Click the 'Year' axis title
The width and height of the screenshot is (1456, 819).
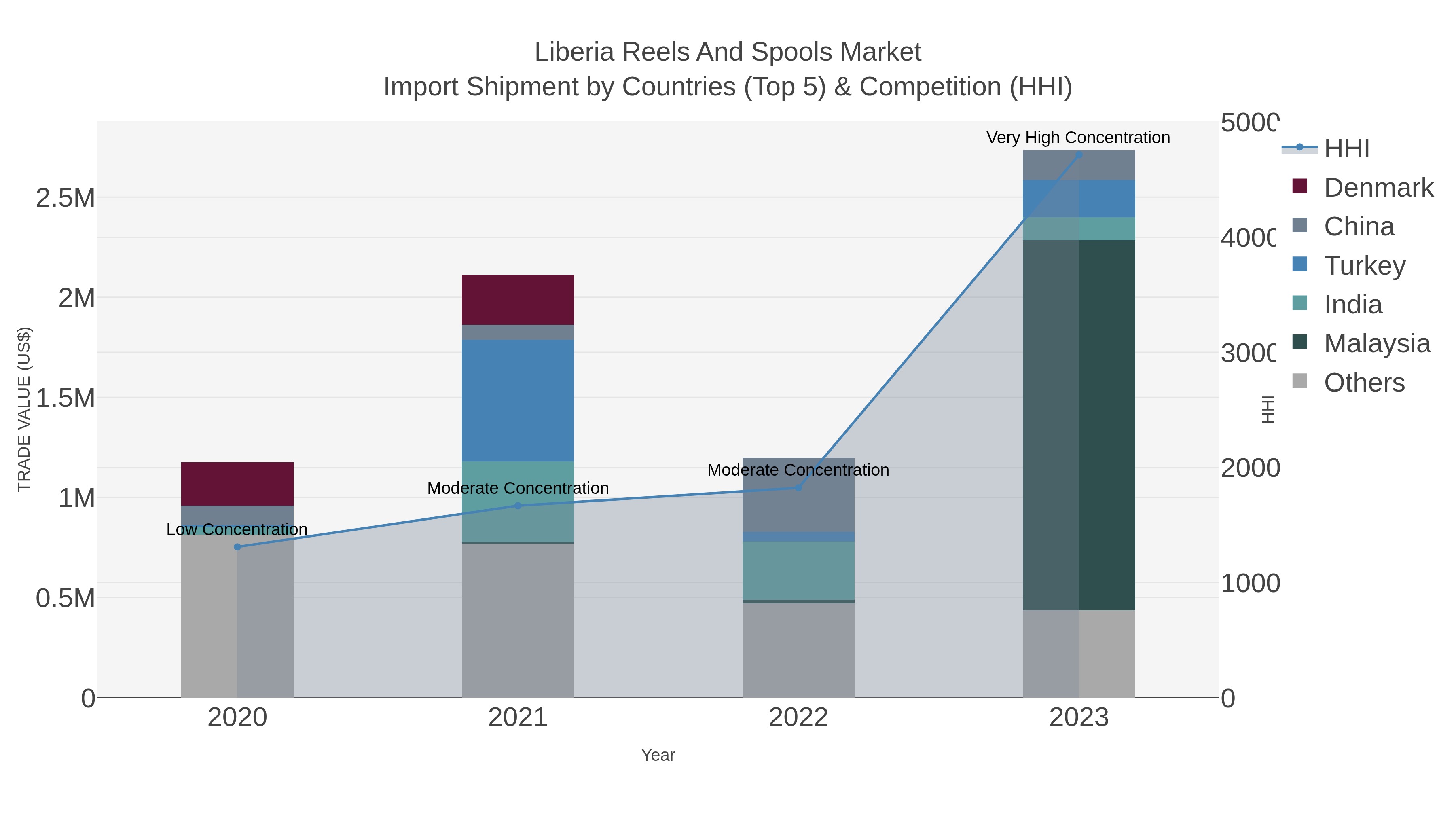(658, 755)
